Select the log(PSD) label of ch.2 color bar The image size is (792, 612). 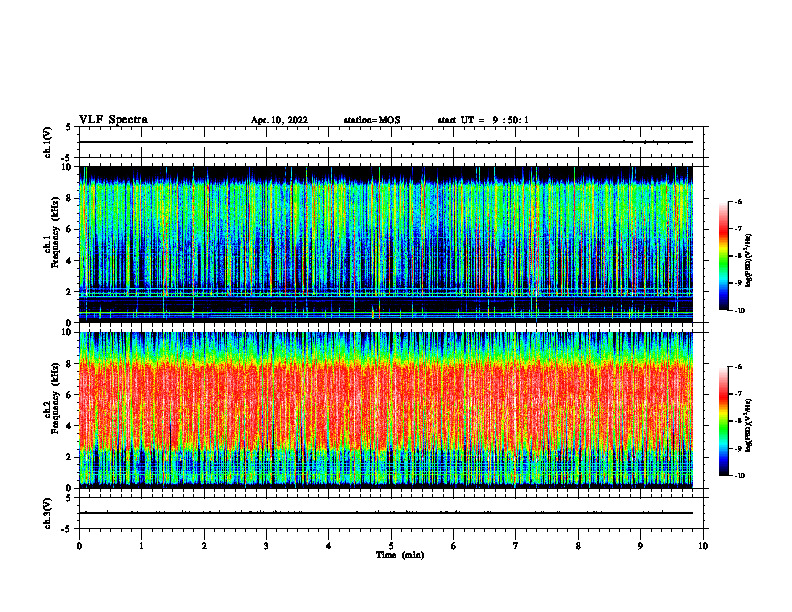point(748,426)
